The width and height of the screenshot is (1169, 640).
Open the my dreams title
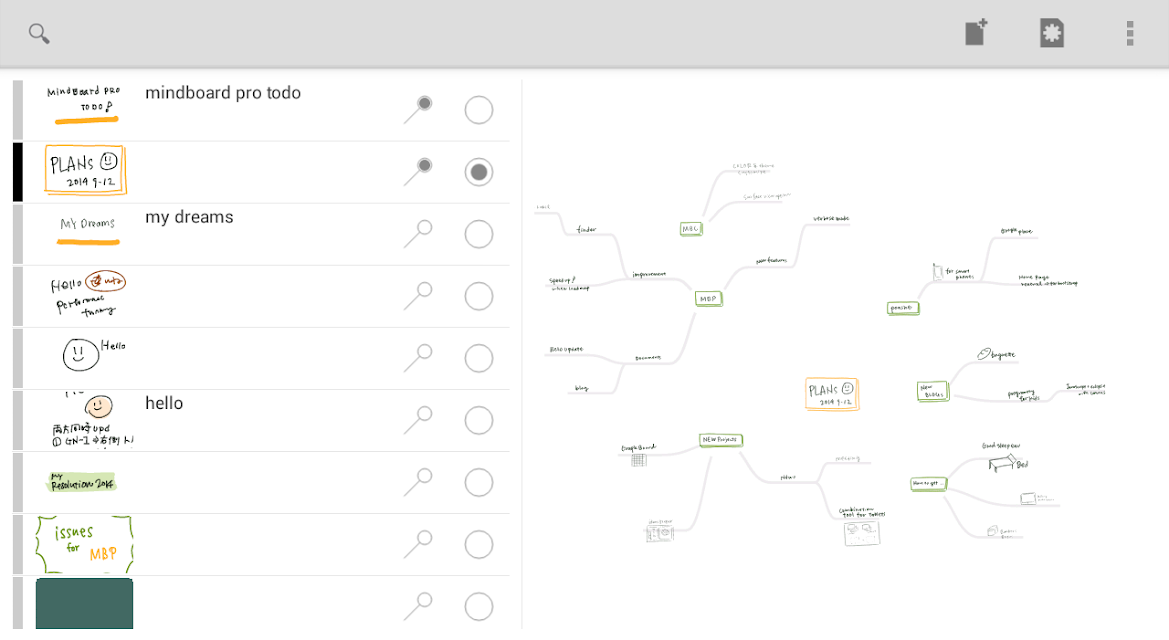point(189,217)
